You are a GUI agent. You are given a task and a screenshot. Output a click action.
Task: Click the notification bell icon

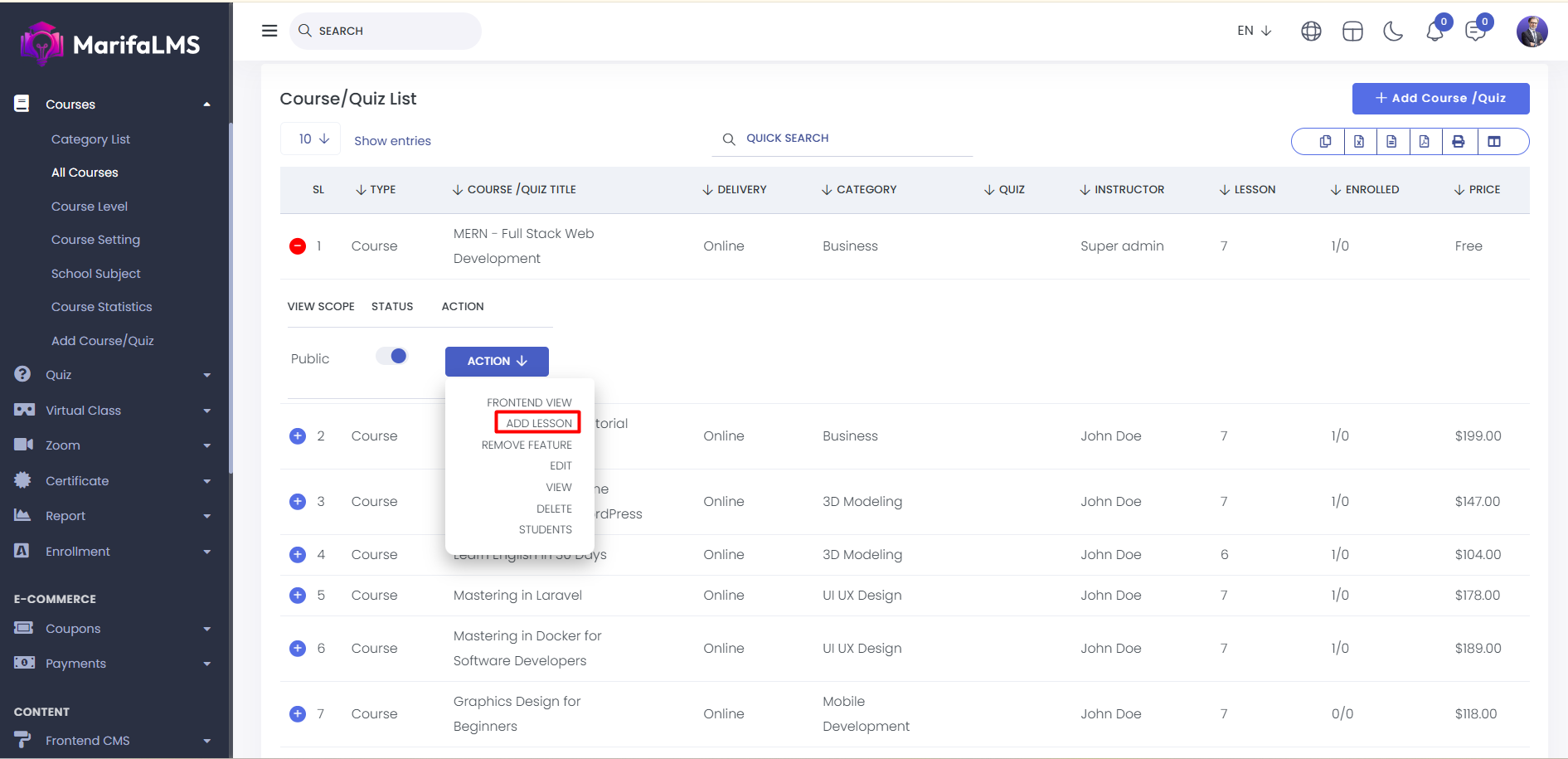[1435, 32]
